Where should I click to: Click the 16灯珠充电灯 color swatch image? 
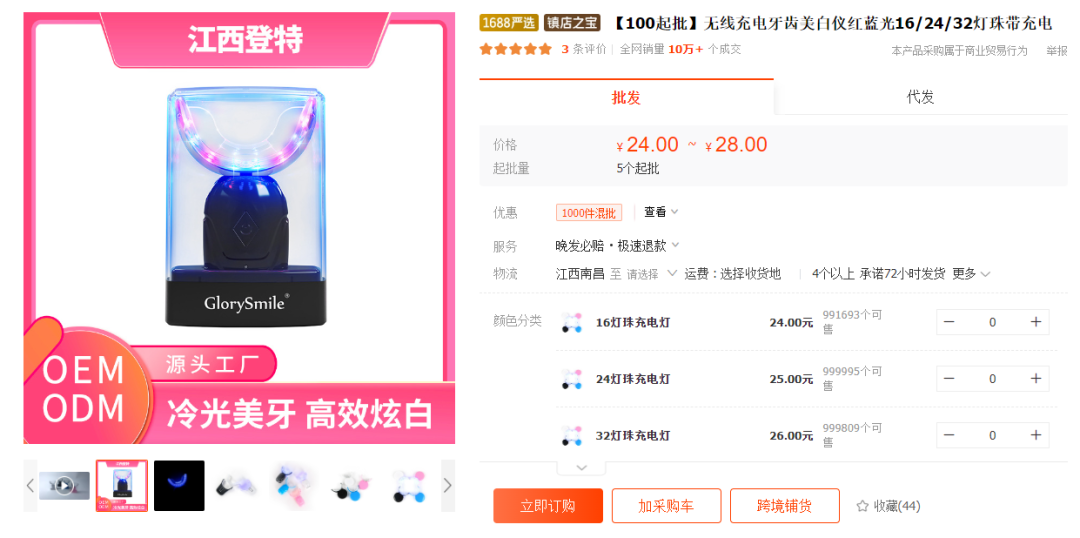[571, 322]
